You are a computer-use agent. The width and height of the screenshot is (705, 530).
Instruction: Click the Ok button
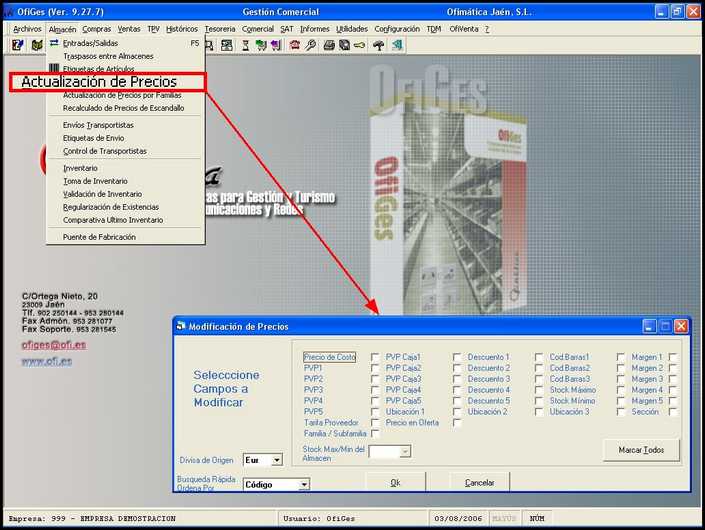point(395,482)
